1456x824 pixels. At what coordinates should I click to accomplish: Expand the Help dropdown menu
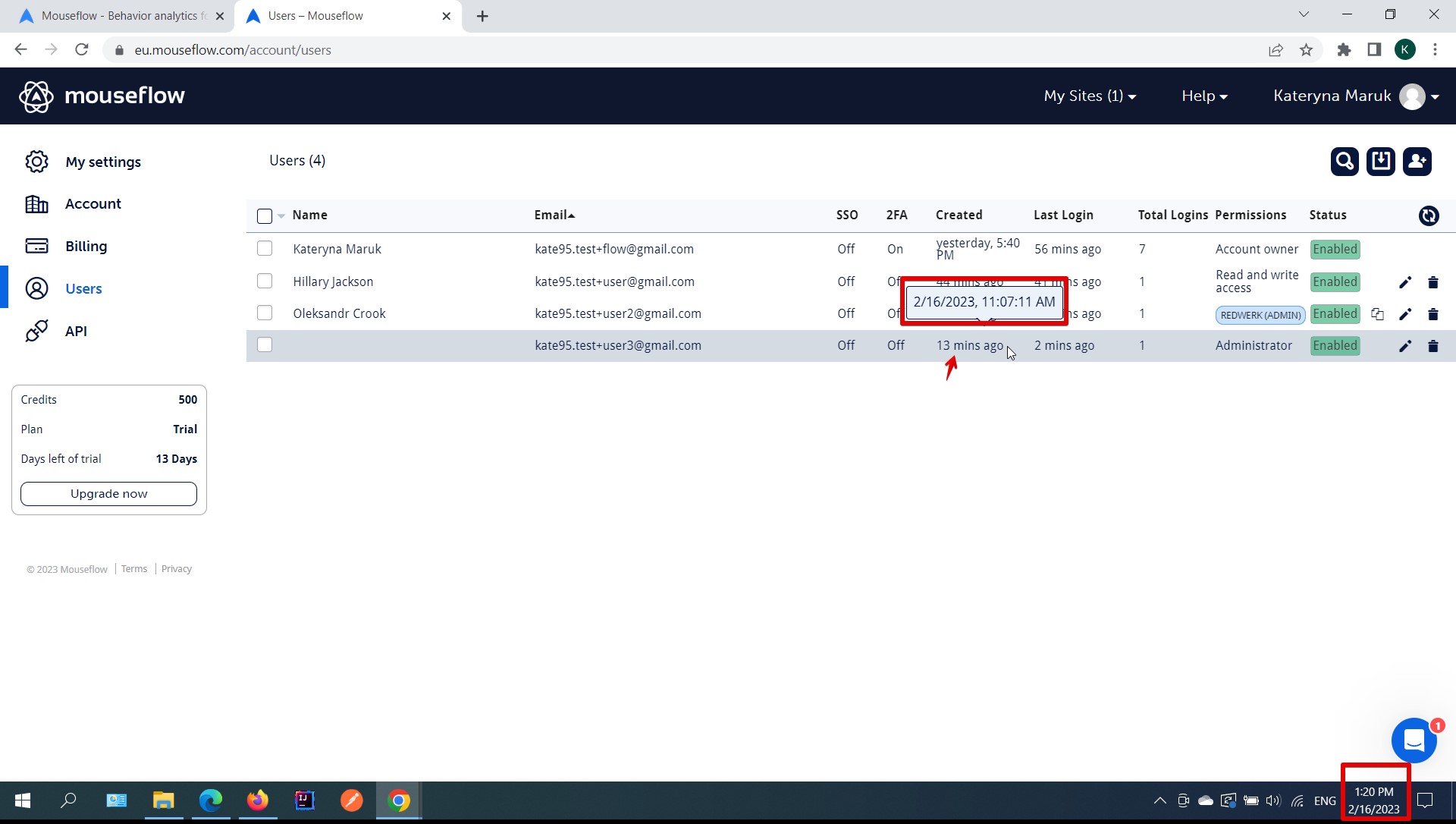click(1204, 96)
